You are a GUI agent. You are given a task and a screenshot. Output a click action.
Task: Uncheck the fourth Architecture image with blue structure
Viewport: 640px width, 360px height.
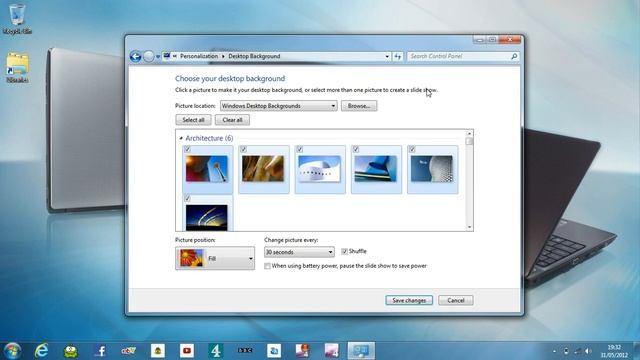[x=356, y=149]
